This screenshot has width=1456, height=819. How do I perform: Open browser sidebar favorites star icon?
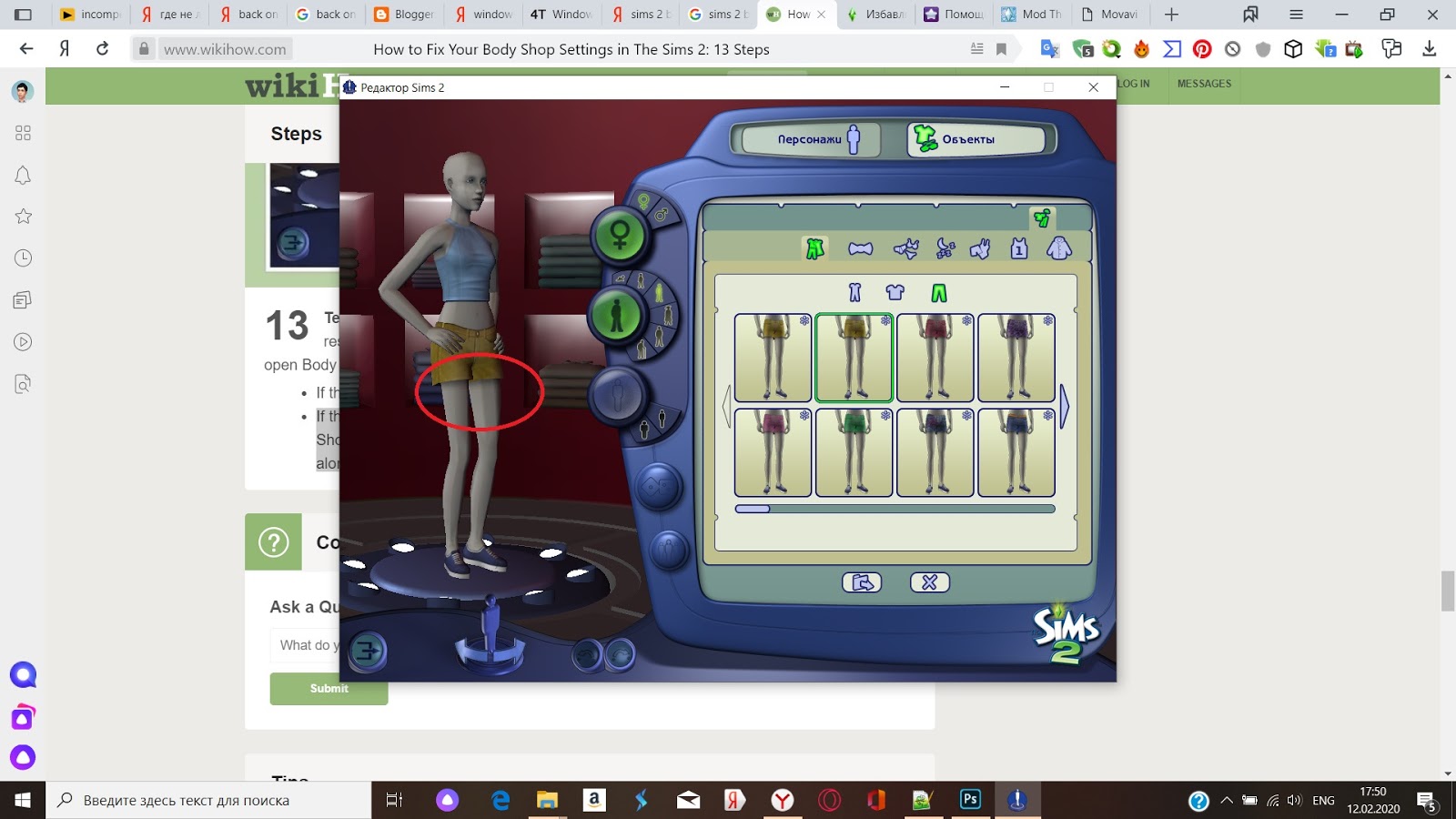(x=23, y=217)
